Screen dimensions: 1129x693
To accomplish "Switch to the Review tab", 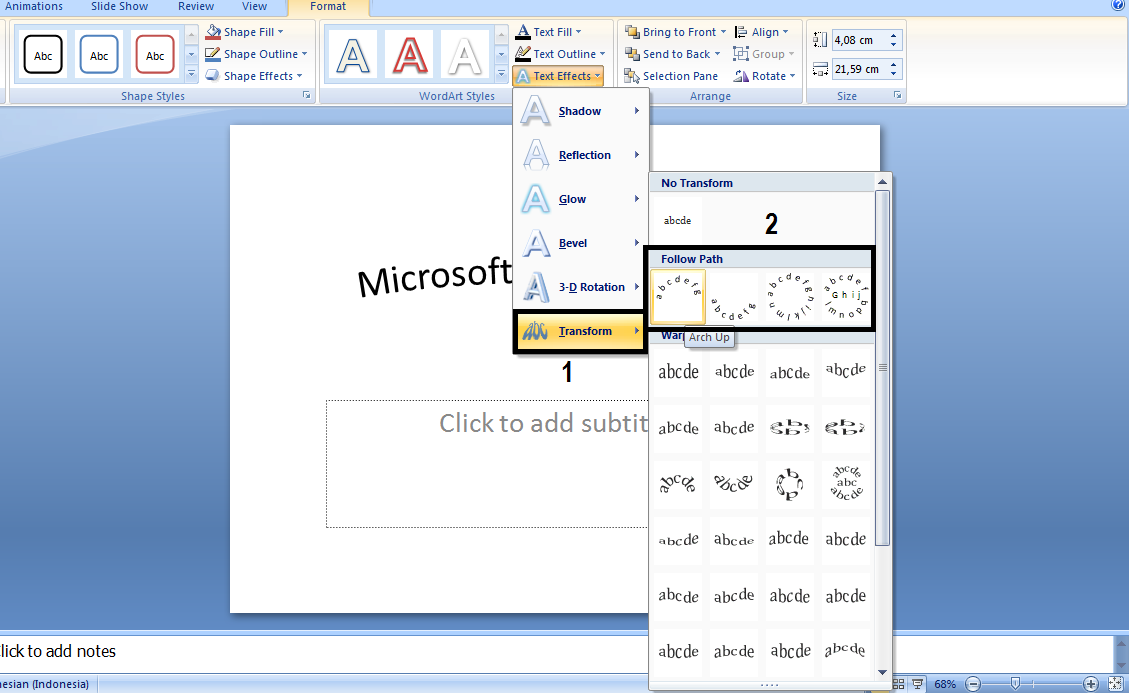I will pyautogui.click(x=196, y=6).
